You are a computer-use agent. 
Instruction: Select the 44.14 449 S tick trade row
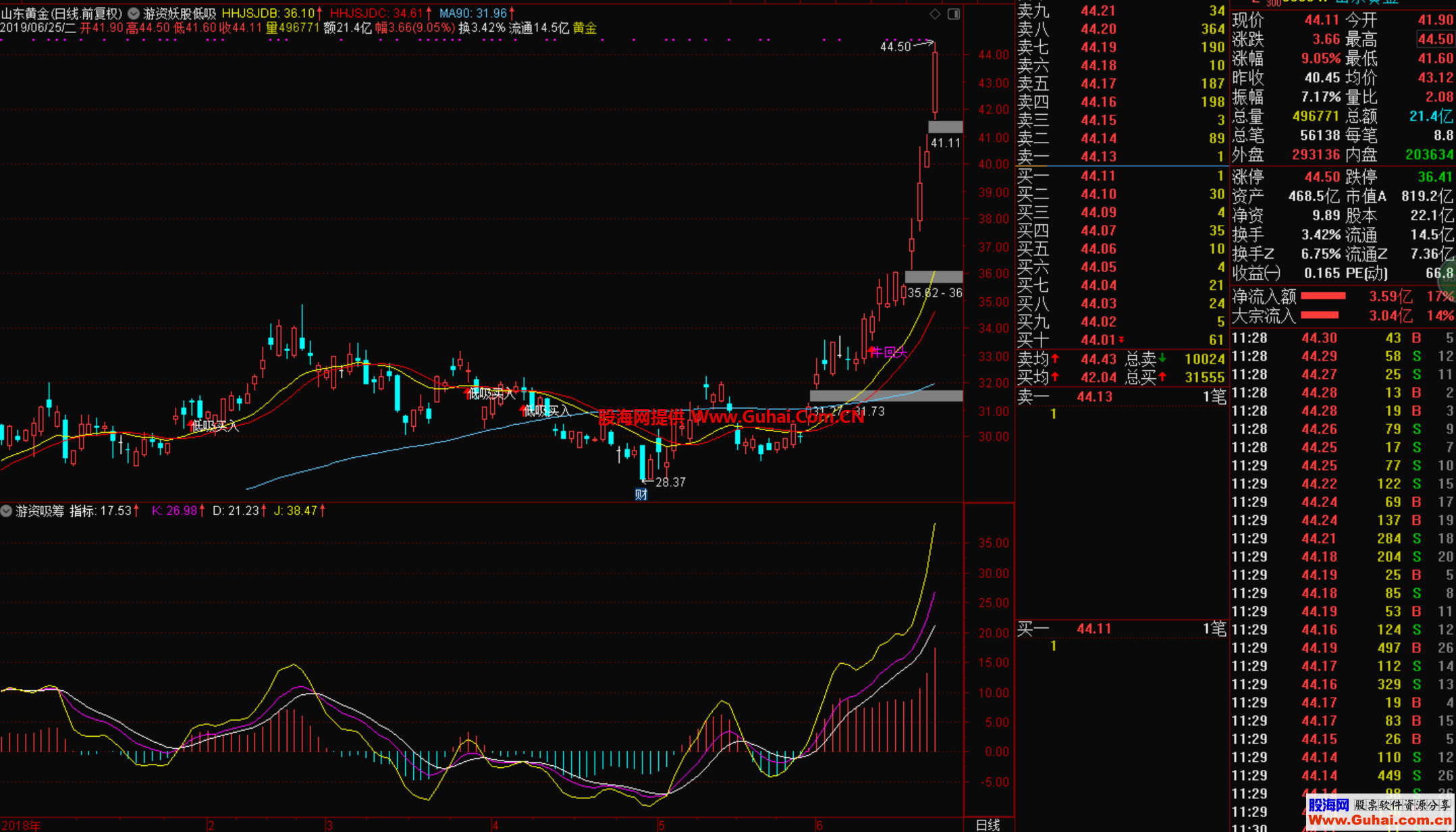click(1342, 775)
